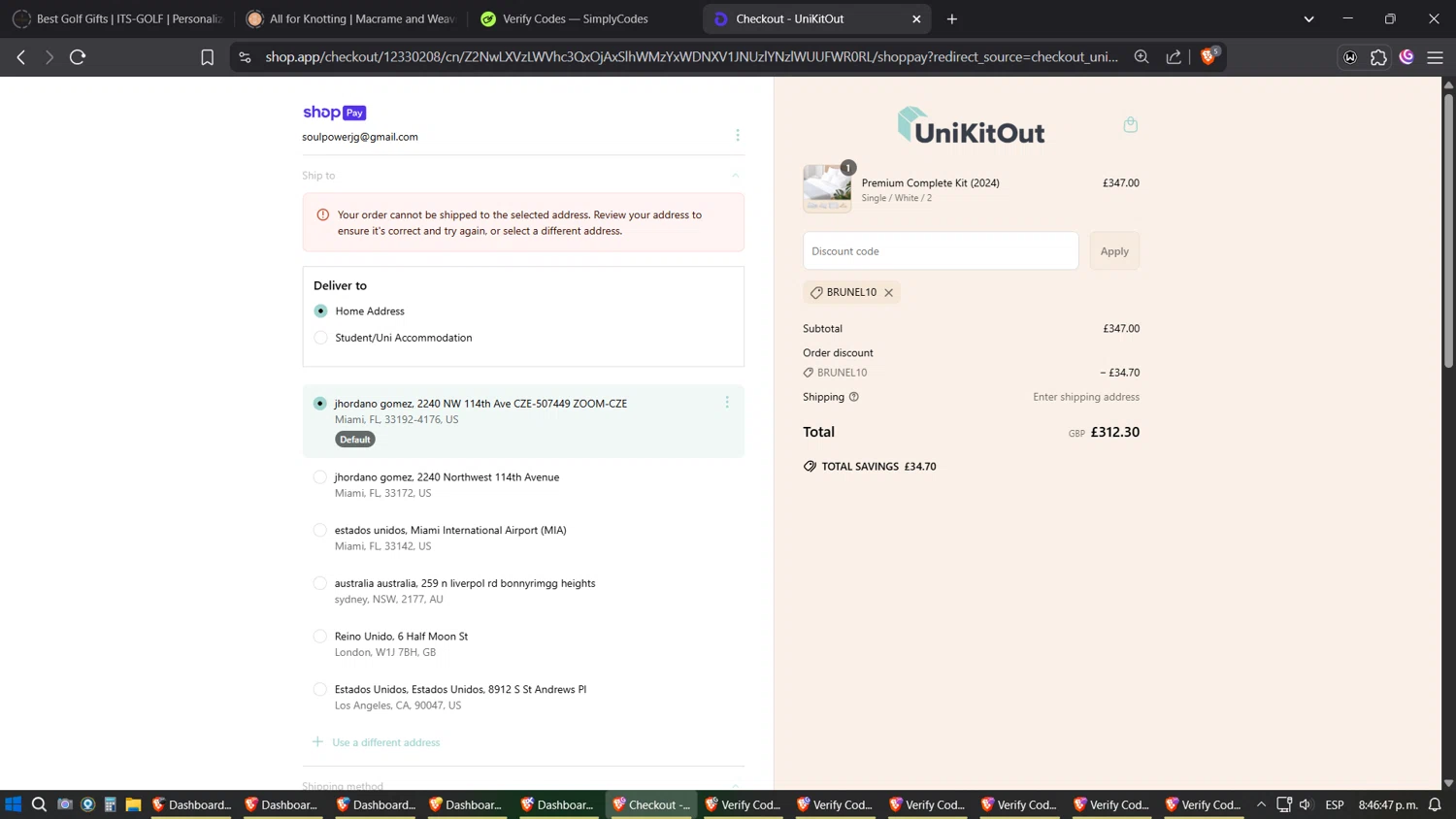Open the zoom magnifier icon in address bar
Image resolution: width=1456 pixels, height=819 pixels.
(1142, 57)
